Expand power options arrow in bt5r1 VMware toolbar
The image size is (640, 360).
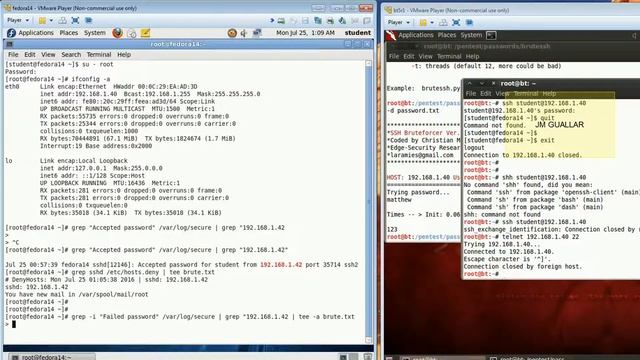click(432, 22)
